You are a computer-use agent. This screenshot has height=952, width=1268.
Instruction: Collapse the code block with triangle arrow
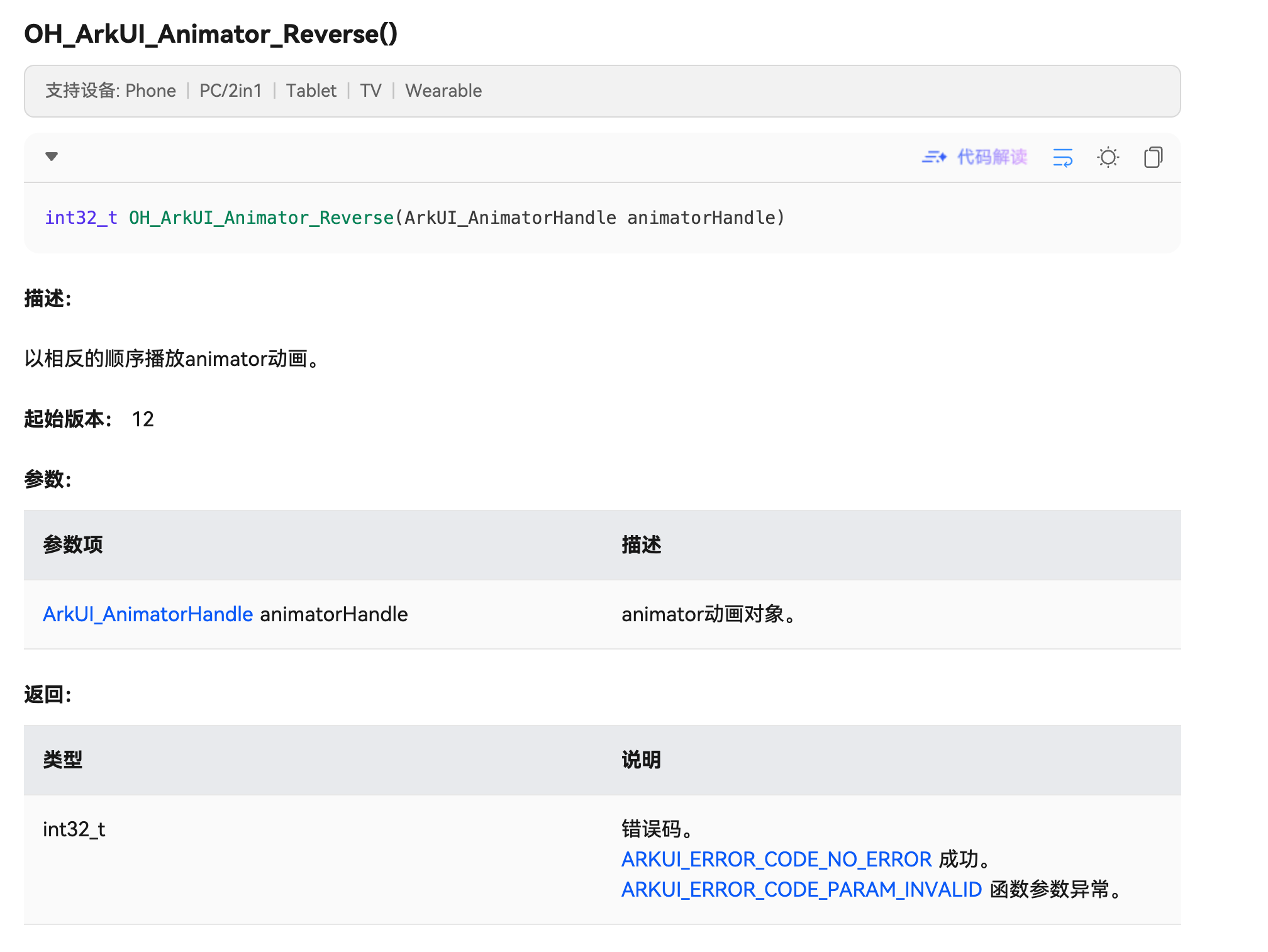point(52,156)
